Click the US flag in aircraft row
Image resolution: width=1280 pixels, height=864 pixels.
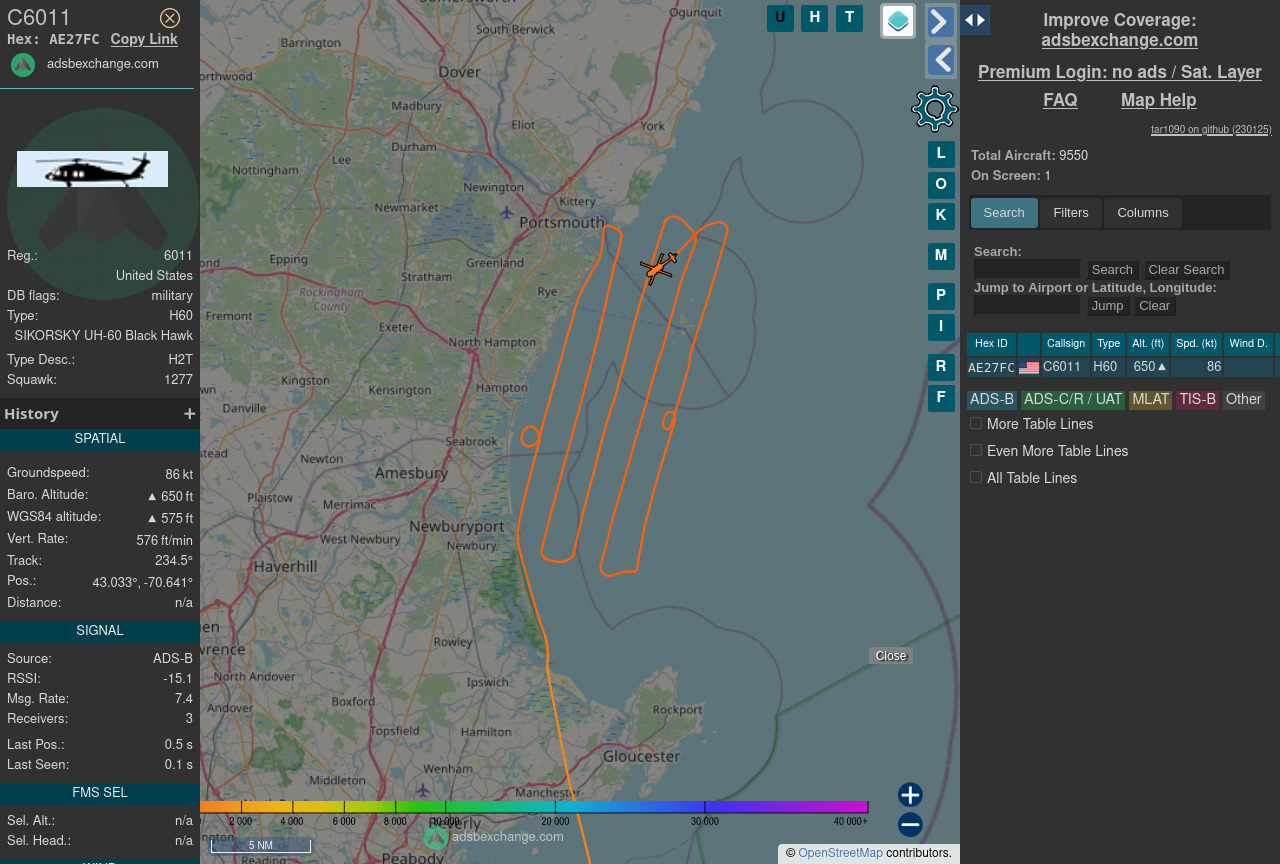click(1029, 368)
